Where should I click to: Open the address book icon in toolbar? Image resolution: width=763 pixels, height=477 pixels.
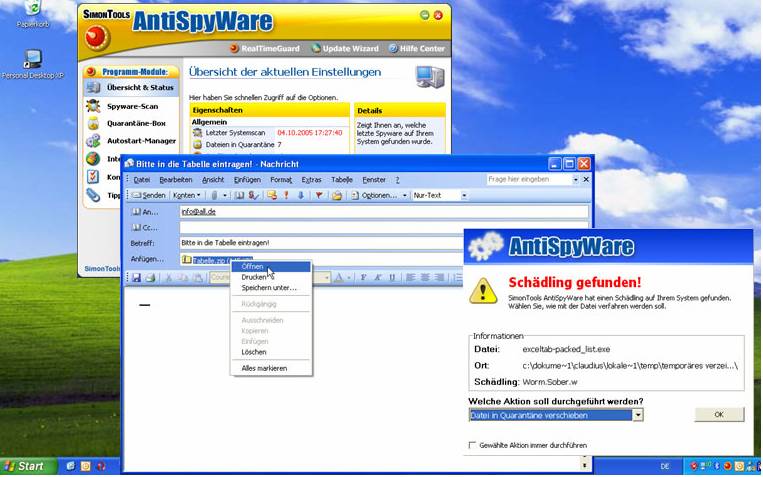[239, 195]
